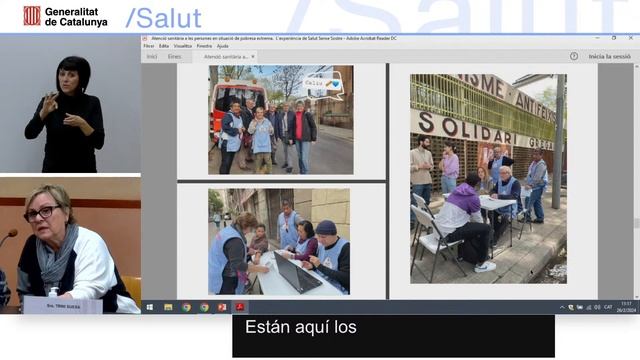Show hidden system tray icons
This screenshot has width=640, height=360.
562,307
